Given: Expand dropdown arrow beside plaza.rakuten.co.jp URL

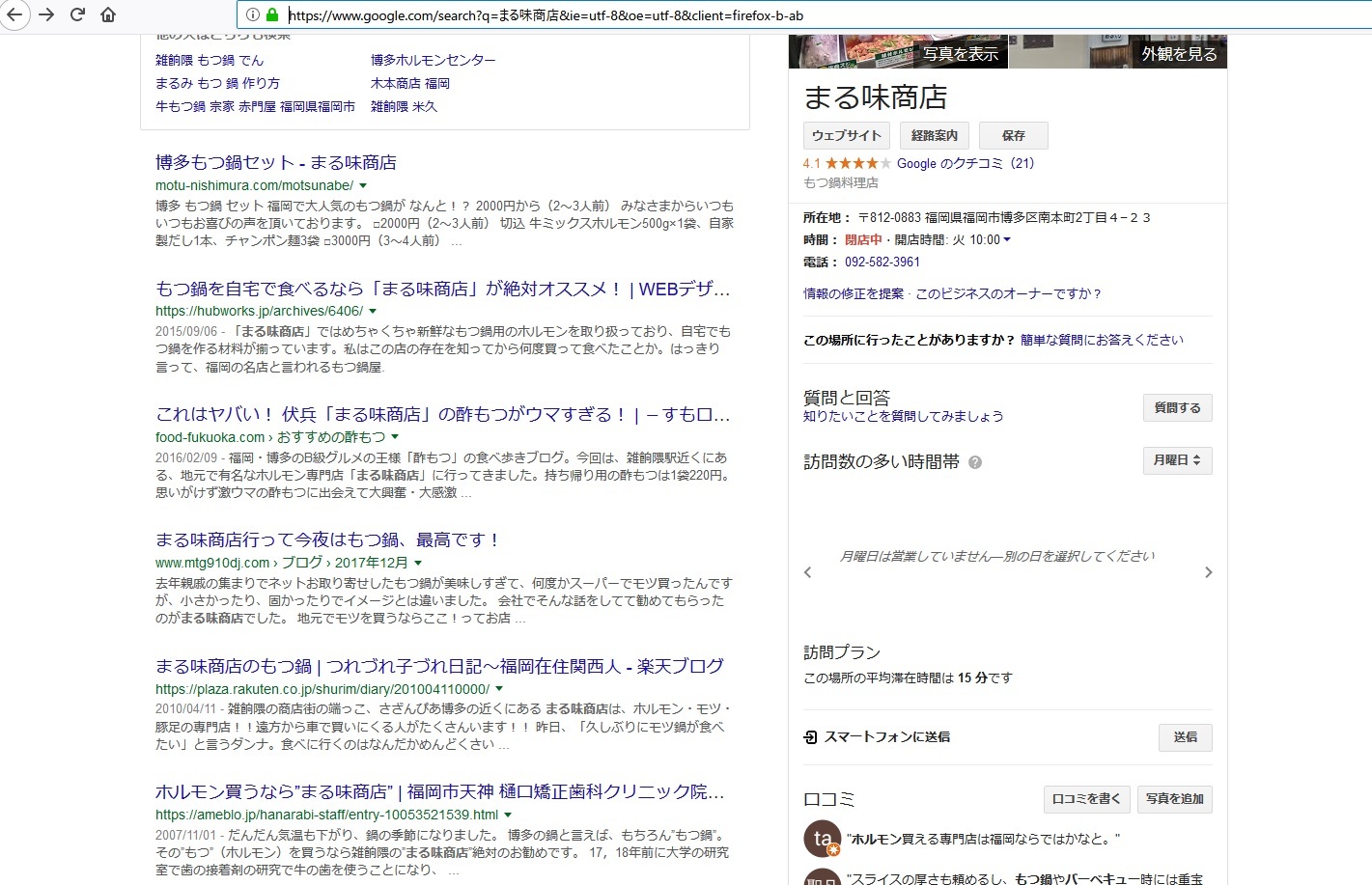Looking at the screenshot, I should pyautogui.click(x=499, y=689).
